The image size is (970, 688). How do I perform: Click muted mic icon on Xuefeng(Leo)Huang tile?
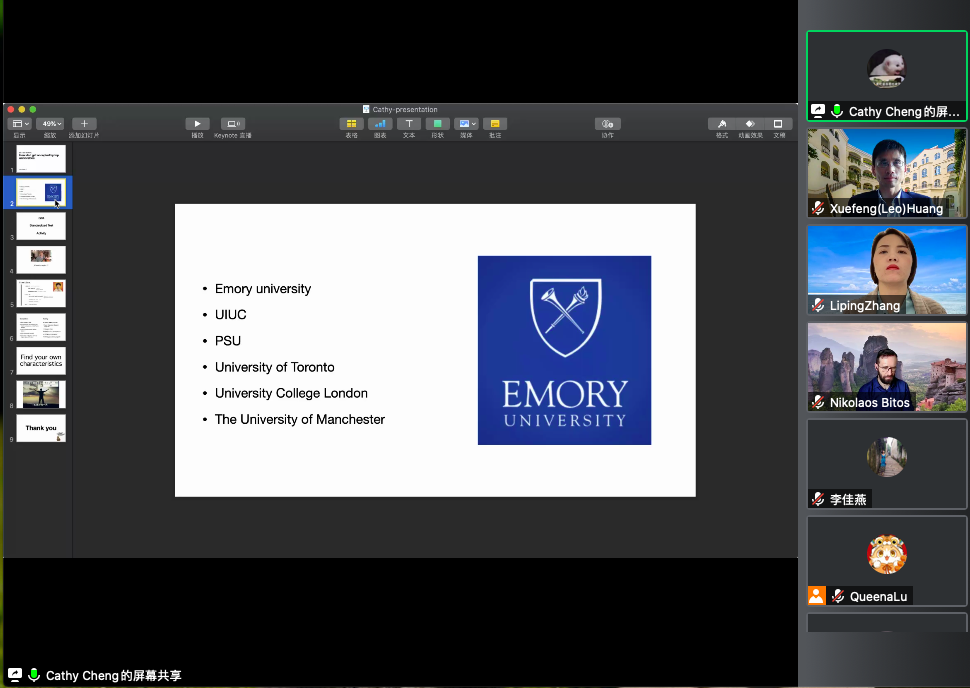click(818, 209)
